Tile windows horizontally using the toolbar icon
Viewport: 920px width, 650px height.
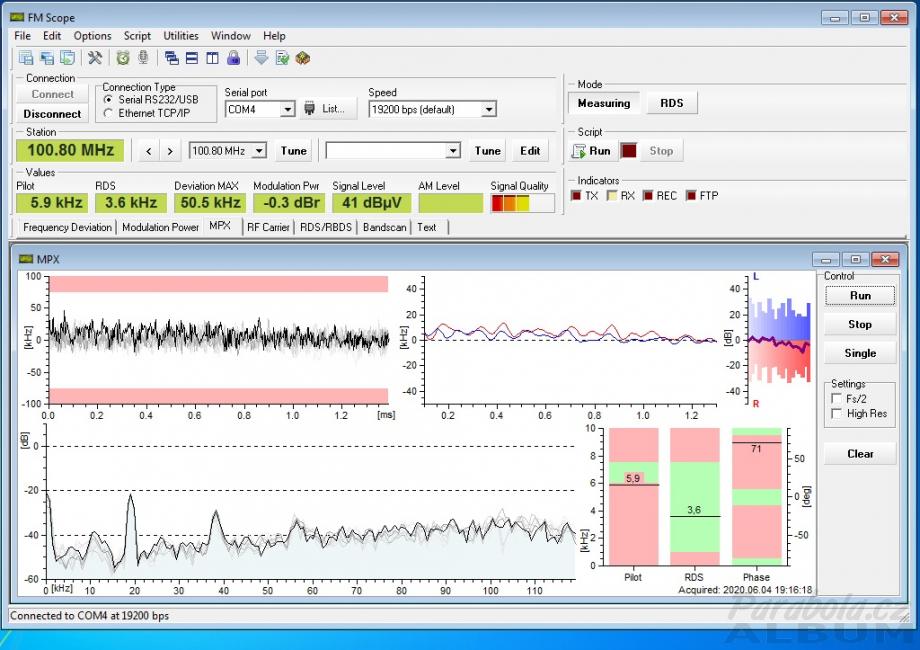click(x=192, y=58)
